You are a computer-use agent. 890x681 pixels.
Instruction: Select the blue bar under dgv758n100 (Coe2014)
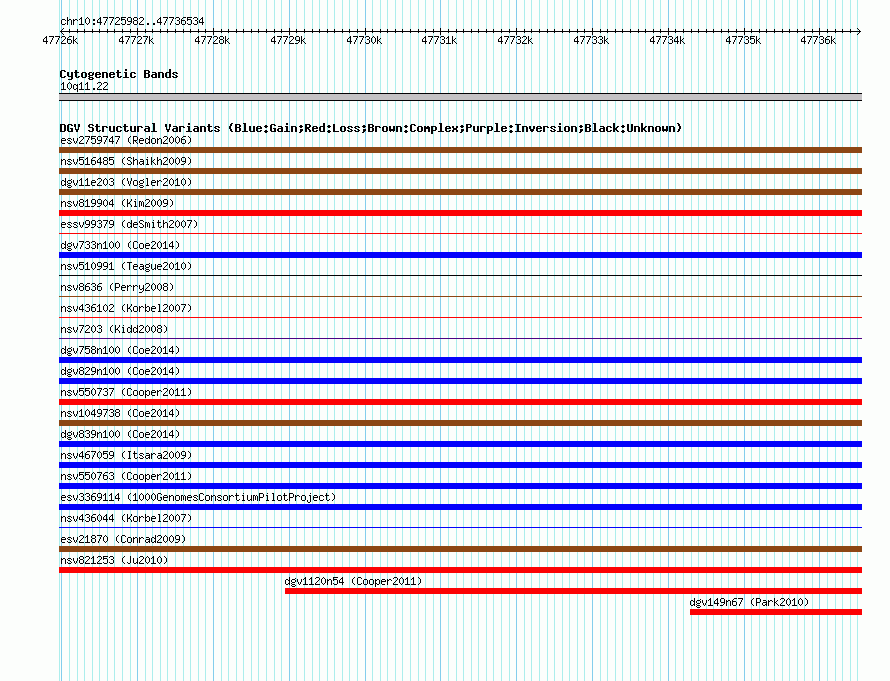[460, 360]
